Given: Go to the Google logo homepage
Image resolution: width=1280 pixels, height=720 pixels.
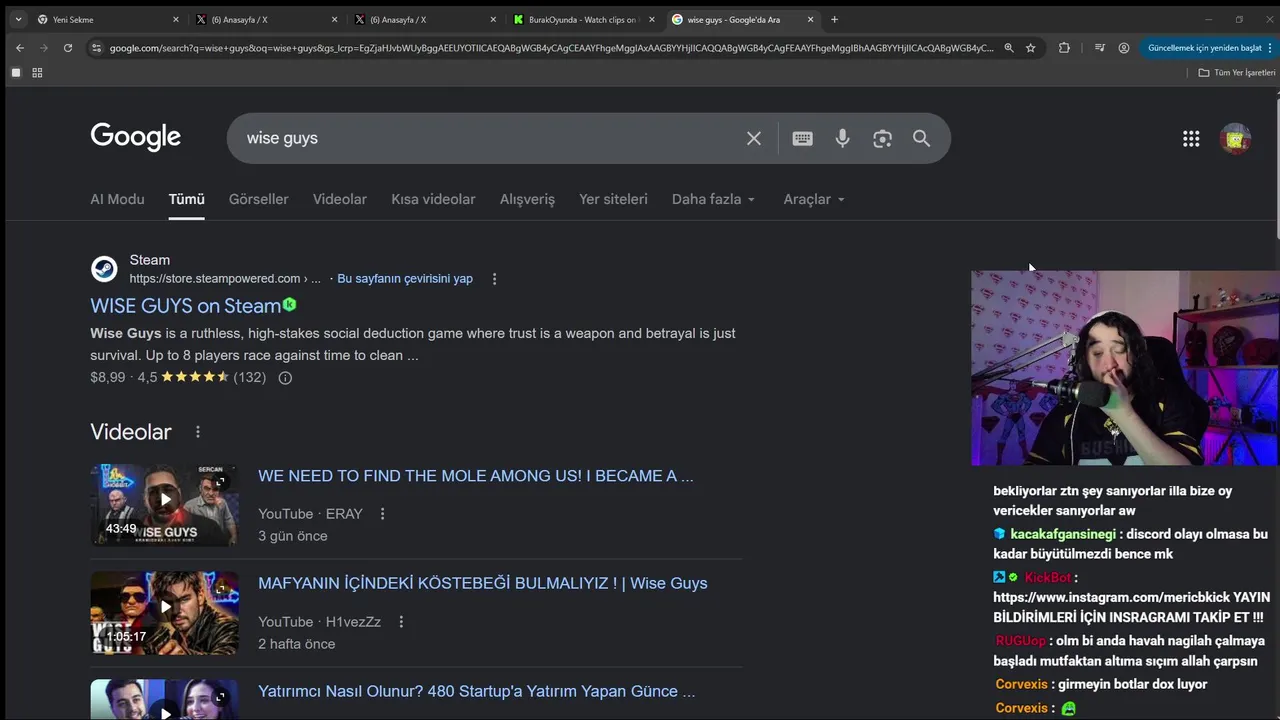Looking at the screenshot, I should pyautogui.click(x=135, y=137).
